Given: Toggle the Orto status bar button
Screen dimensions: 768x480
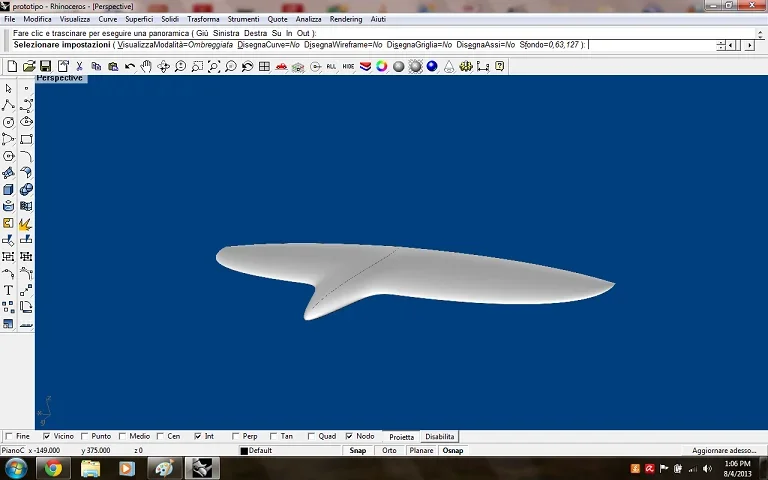Looking at the screenshot, I should coord(389,451).
